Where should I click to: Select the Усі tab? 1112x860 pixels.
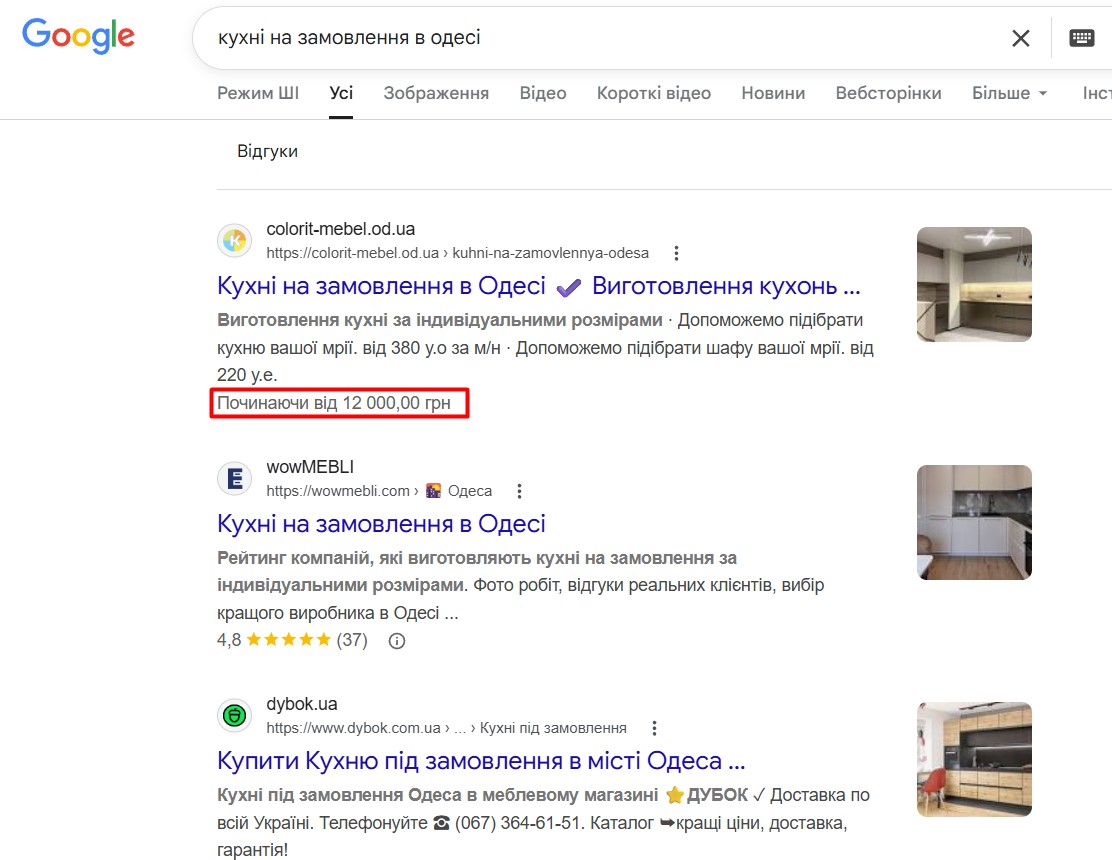click(341, 93)
